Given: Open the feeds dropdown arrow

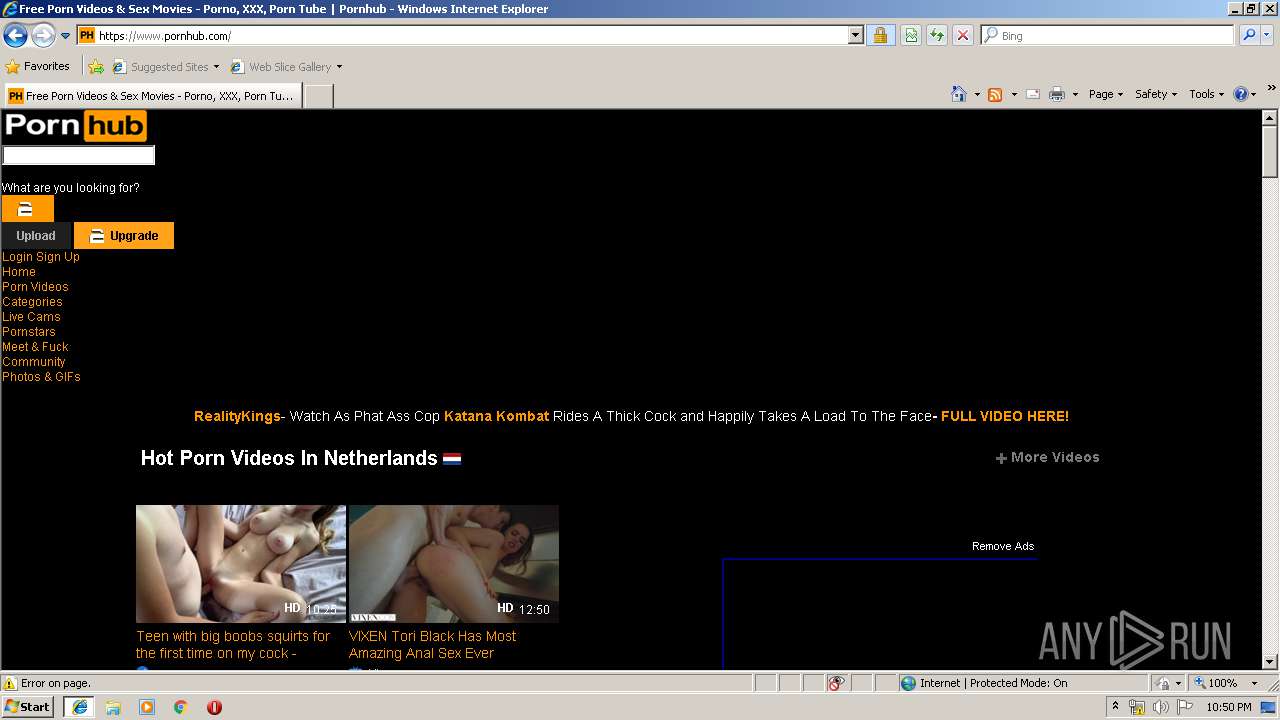Looking at the screenshot, I should (1014, 94).
